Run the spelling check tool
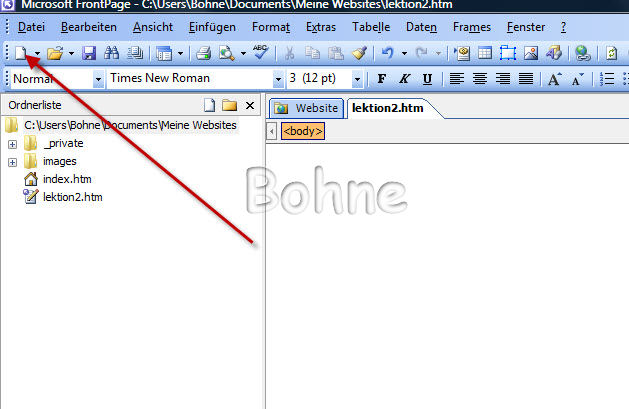 click(x=260, y=53)
